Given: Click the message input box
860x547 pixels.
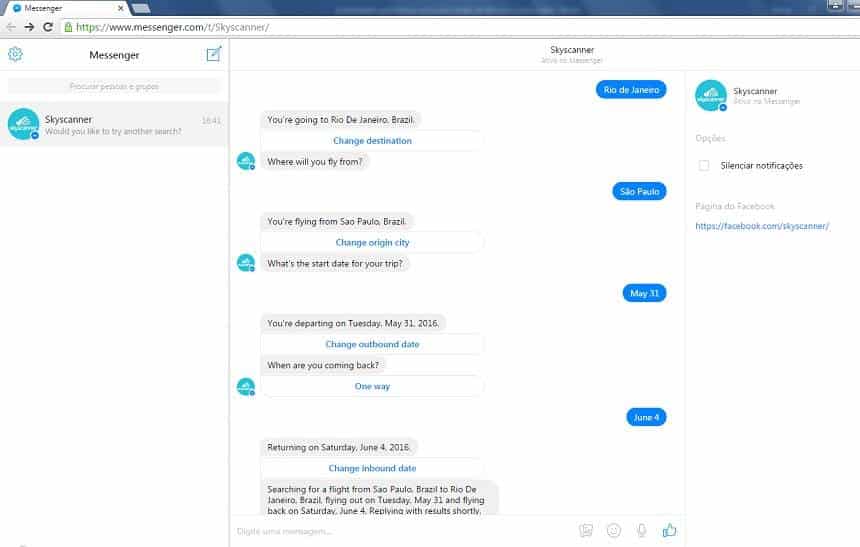Looking at the screenshot, I should pyautogui.click(x=403, y=531).
